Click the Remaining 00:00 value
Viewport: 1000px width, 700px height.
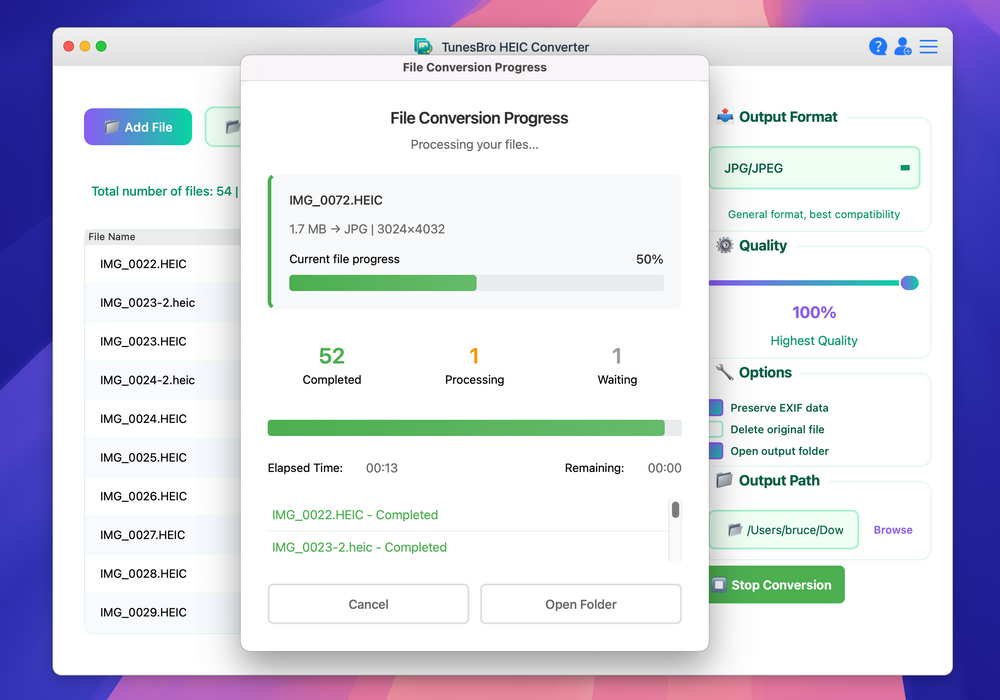(x=665, y=468)
